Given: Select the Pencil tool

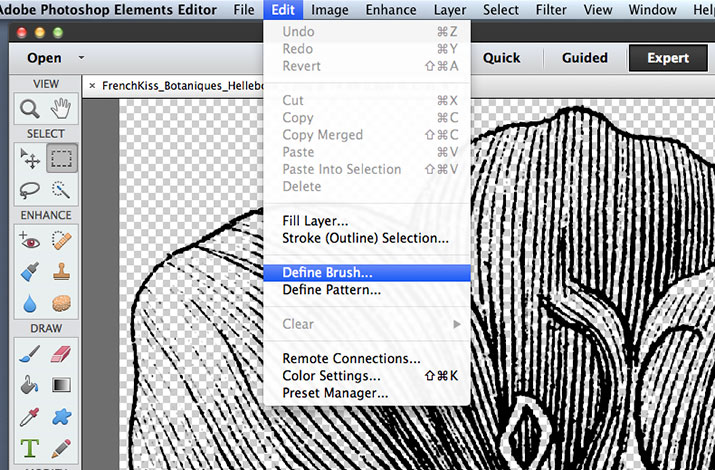Looking at the screenshot, I should coord(61,448).
